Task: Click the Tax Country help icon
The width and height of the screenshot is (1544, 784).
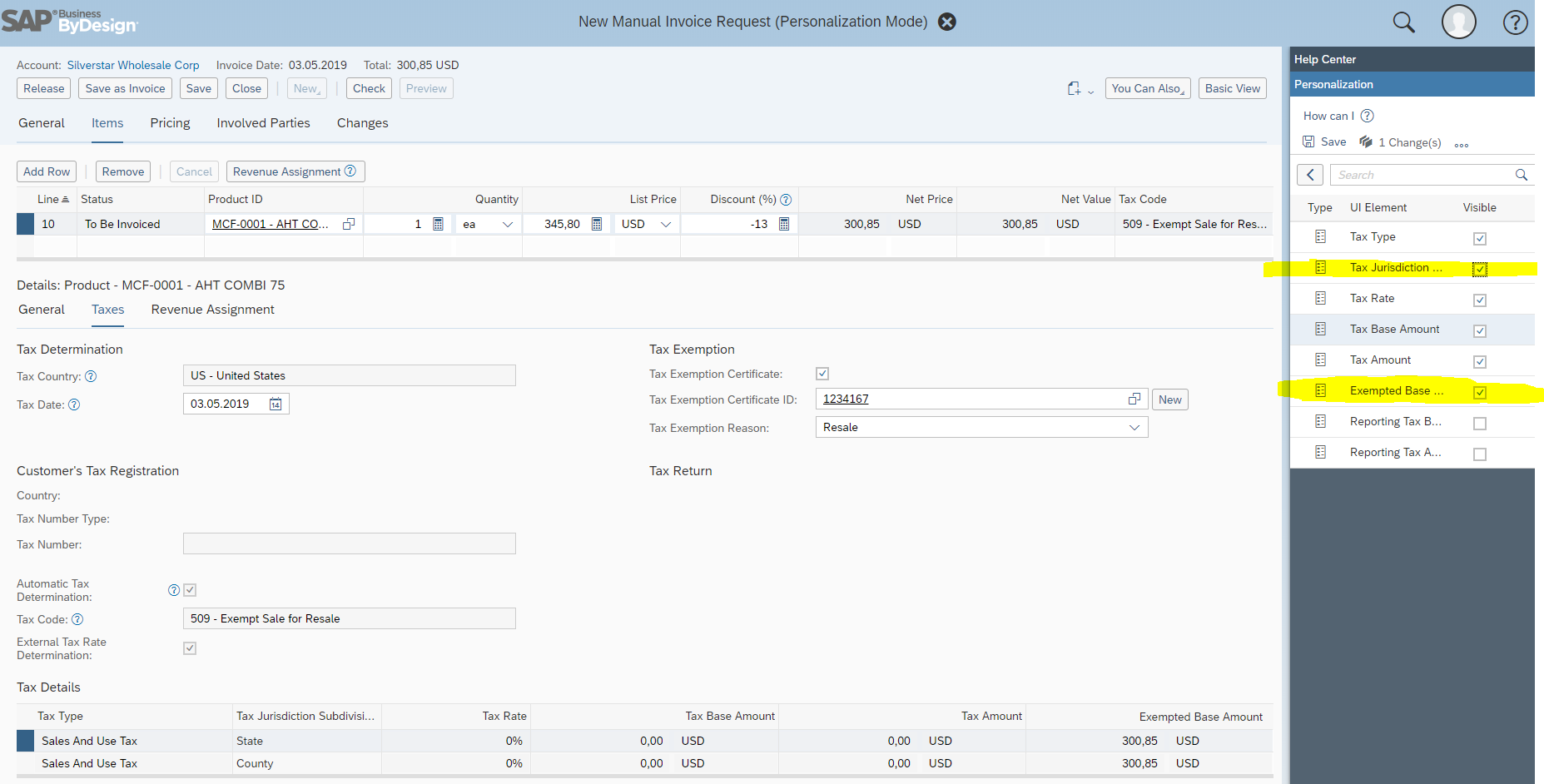Action: point(91,376)
